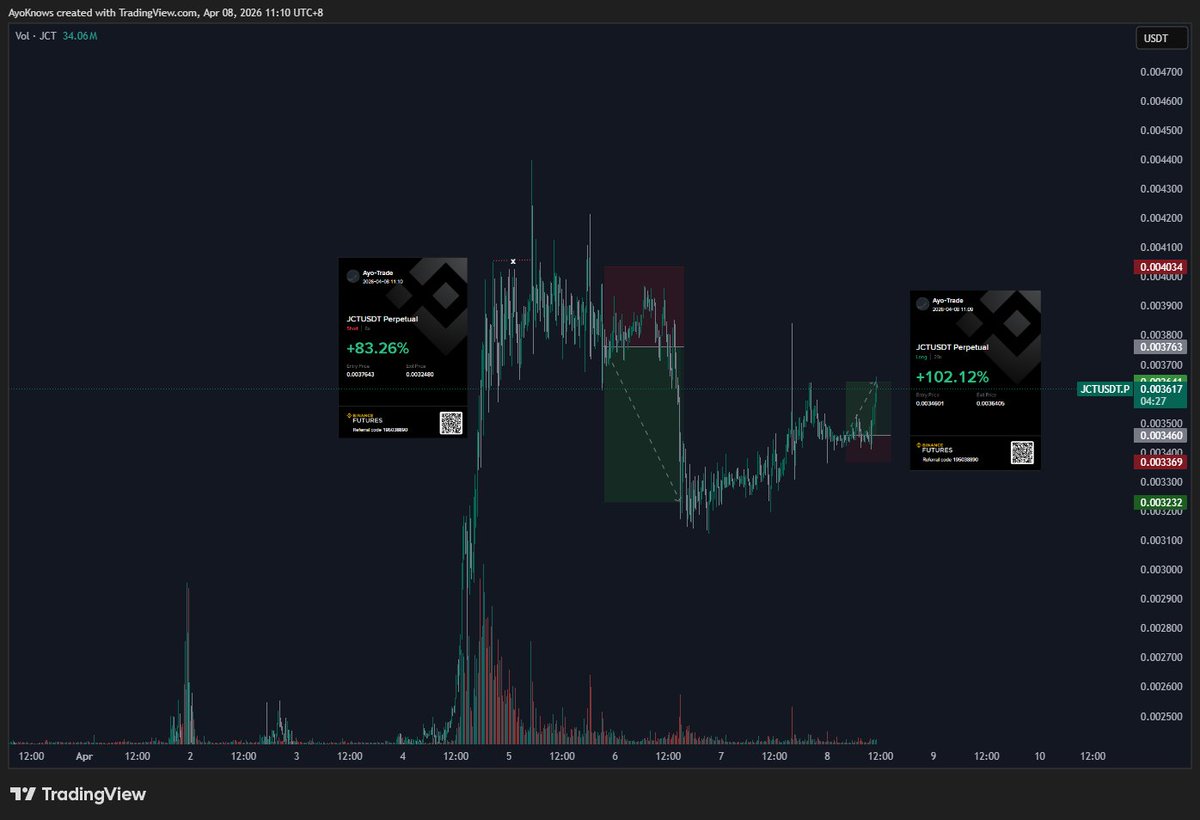Click the 0.004500 price scale value
The width and height of the screenshot is (1200, 820).
pyautogui.click(x=1160, y=130)
